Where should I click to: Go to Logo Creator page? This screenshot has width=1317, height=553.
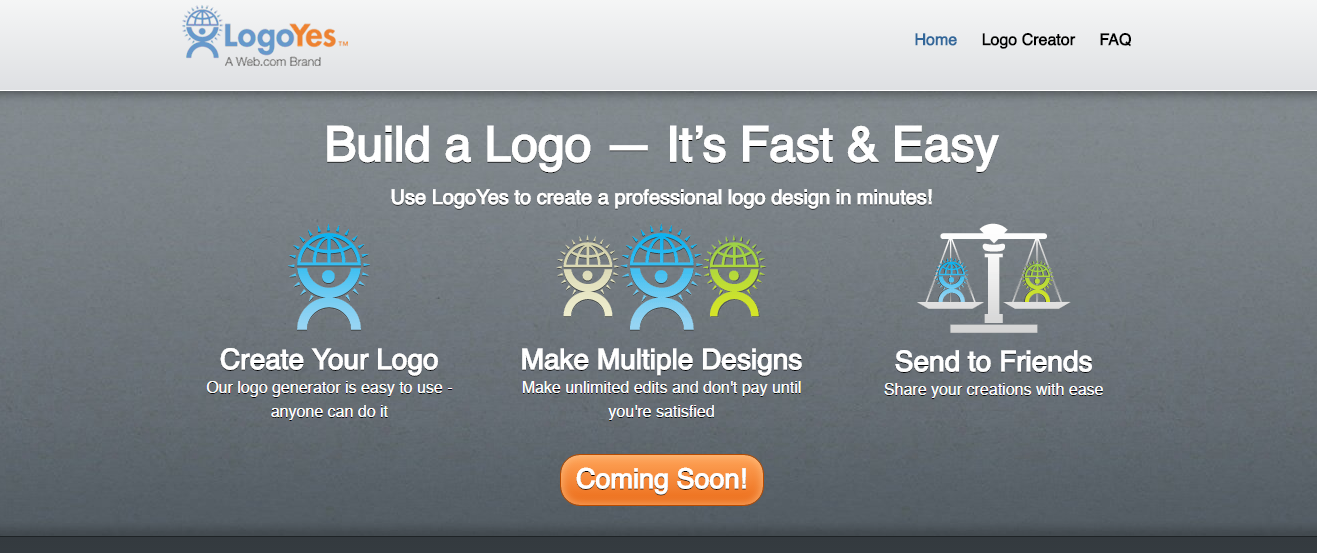[x=1028, y=40]
